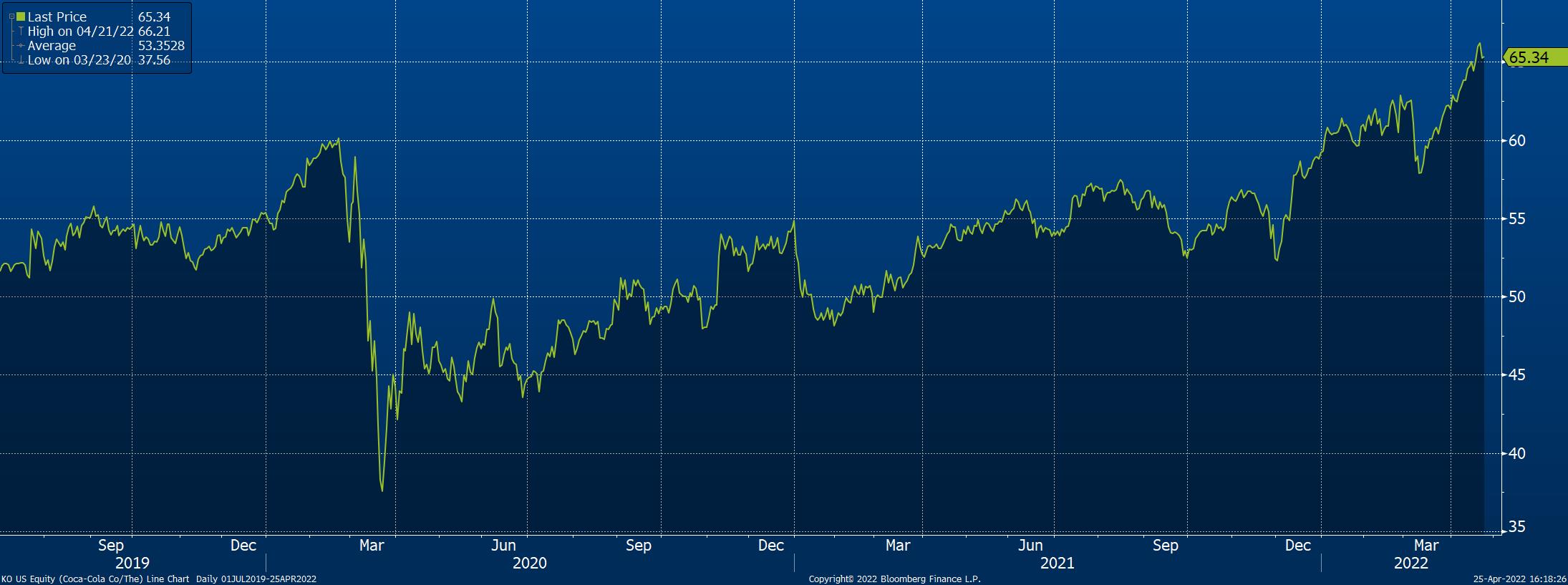The image size is (1568, 585).
Task: Click the 40 price axis label
Action: (1516, 453)
